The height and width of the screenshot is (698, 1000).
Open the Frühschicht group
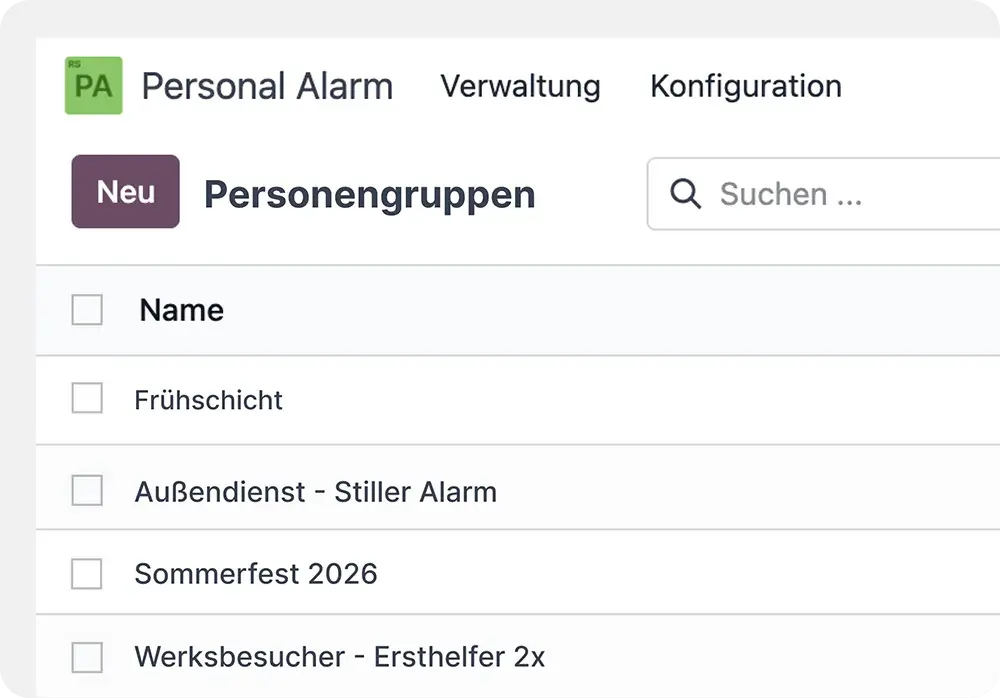click(208, 400)
